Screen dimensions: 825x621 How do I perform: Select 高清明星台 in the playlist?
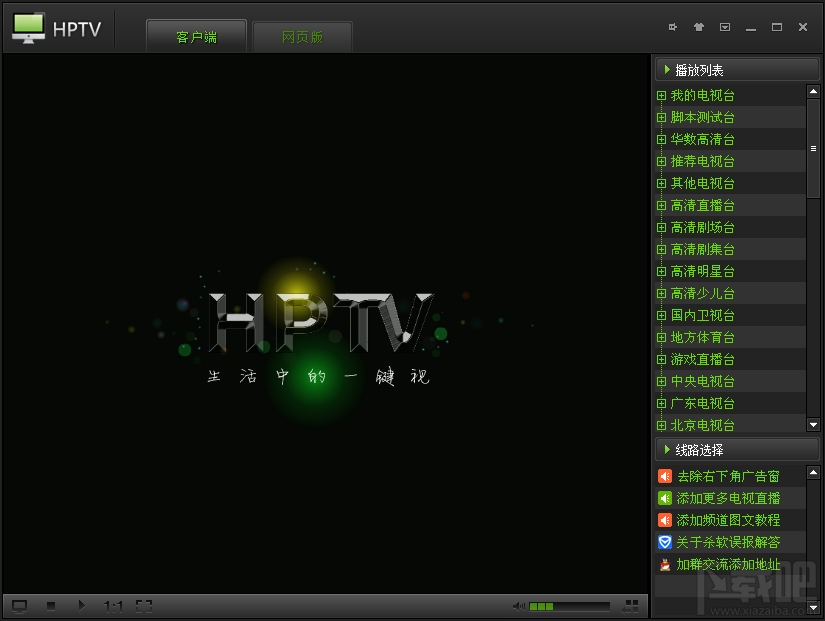[702, 272]
